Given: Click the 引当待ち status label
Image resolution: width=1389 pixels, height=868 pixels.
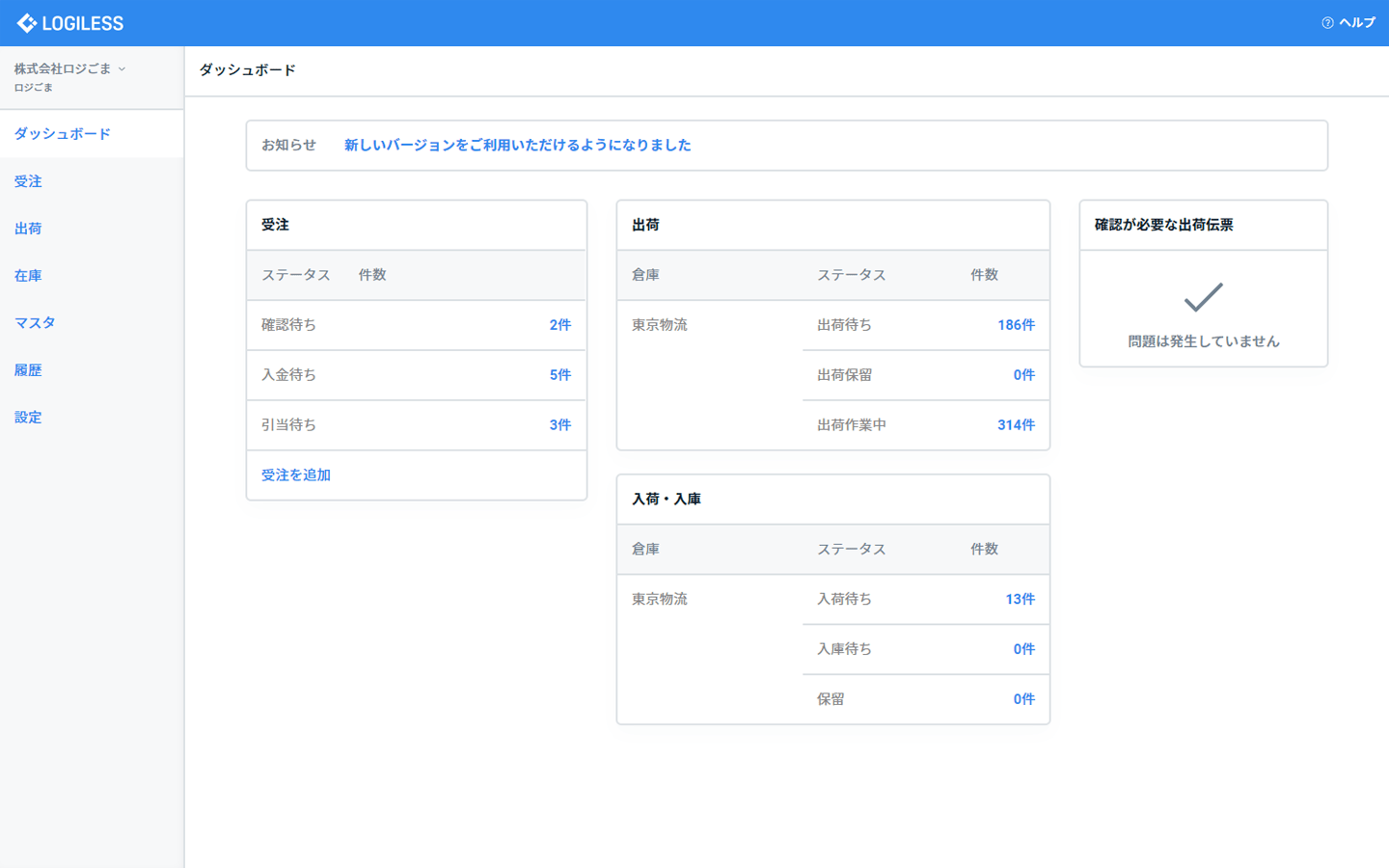Looking at the screenshot, I should click(x=288, y=425).
